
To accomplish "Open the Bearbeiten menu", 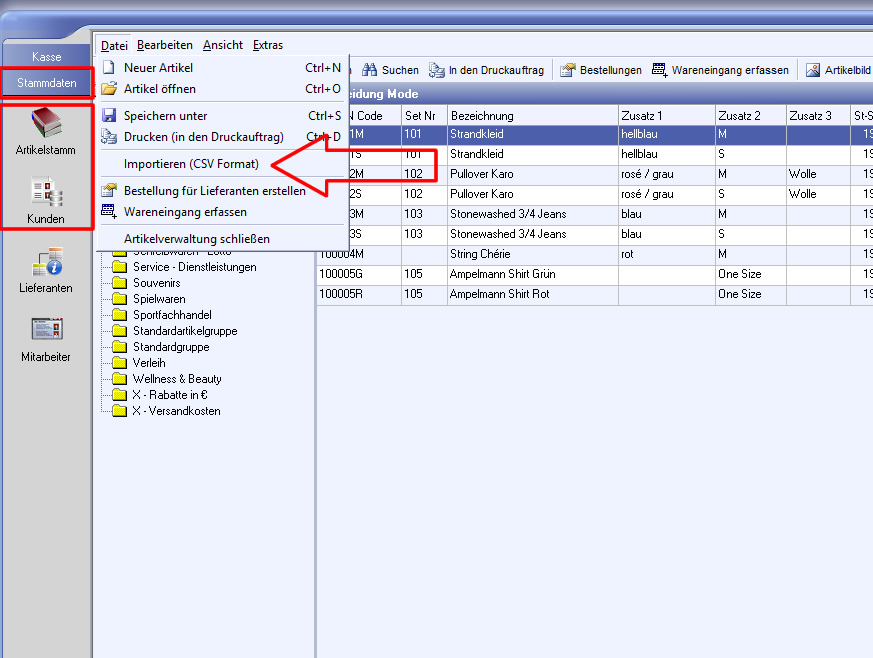I will coord(165,45).
